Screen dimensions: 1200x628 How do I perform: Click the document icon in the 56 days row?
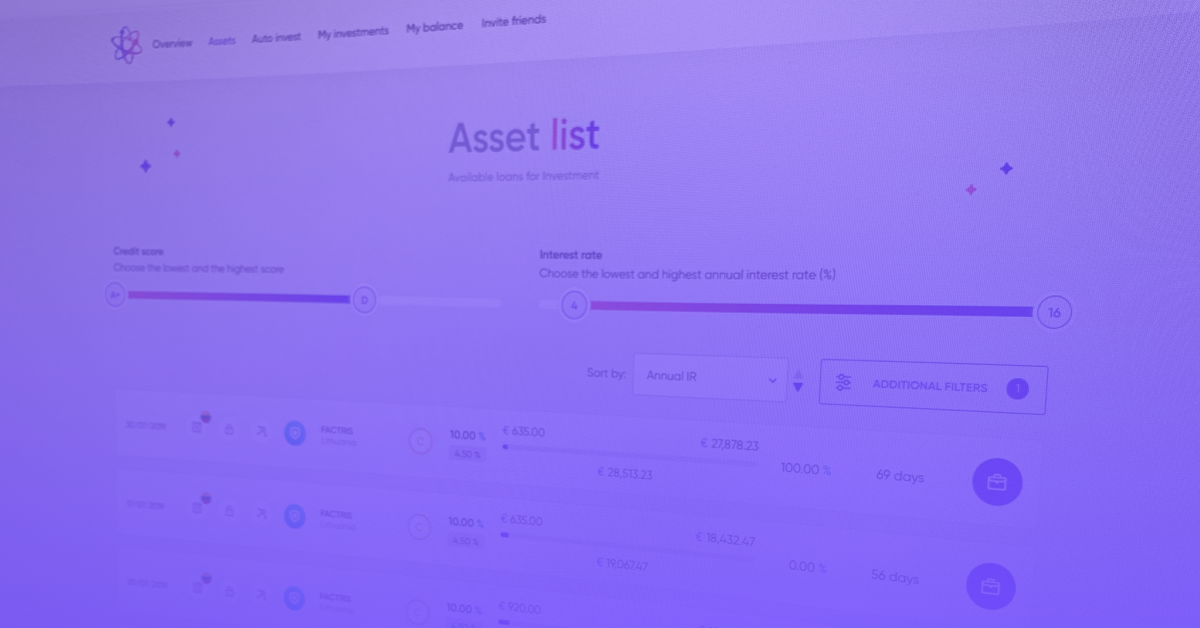point(198,508)
